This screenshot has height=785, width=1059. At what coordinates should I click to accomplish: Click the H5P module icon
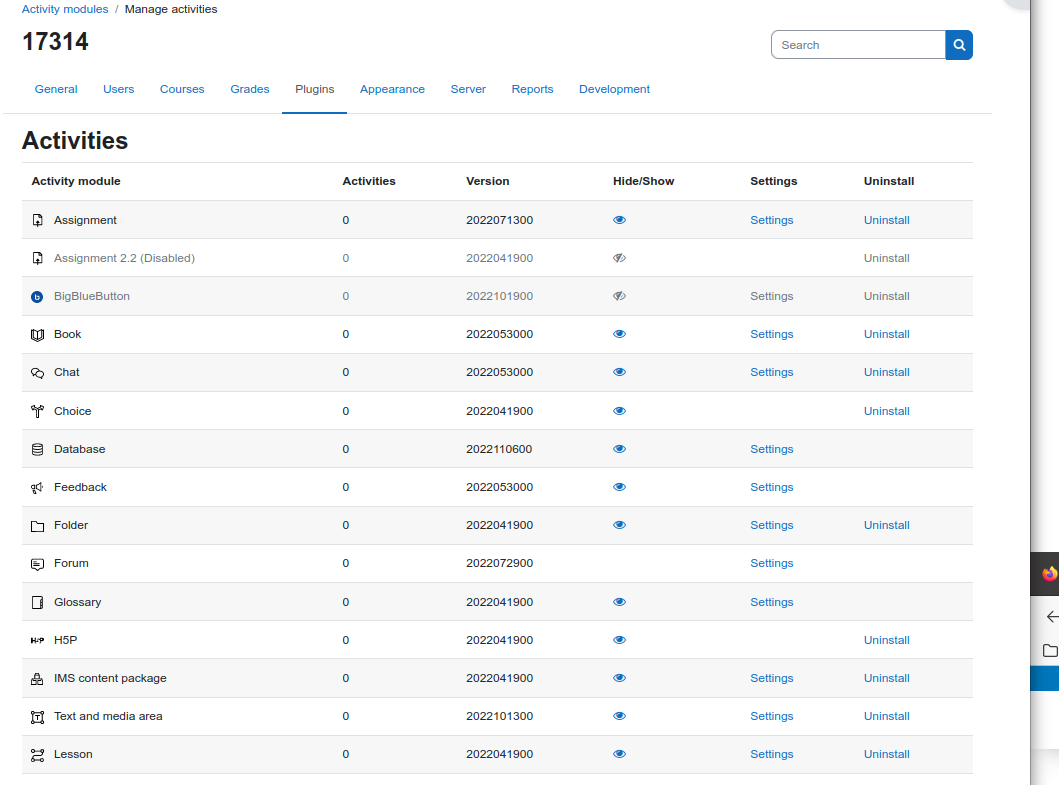tap(37, 640)
